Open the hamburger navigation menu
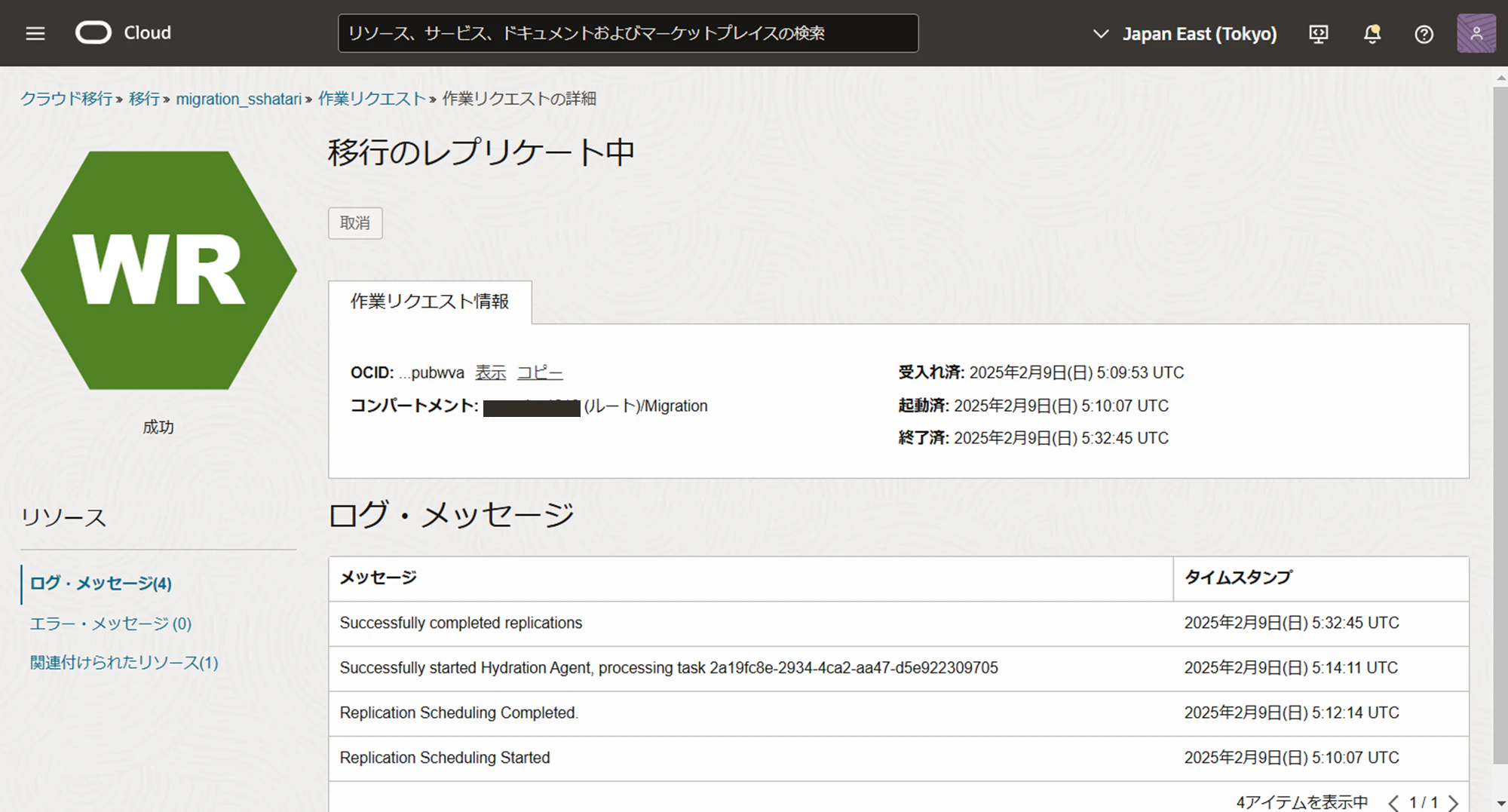The width and height of the screenshot is (1508, 812). [x=35, y=33]
